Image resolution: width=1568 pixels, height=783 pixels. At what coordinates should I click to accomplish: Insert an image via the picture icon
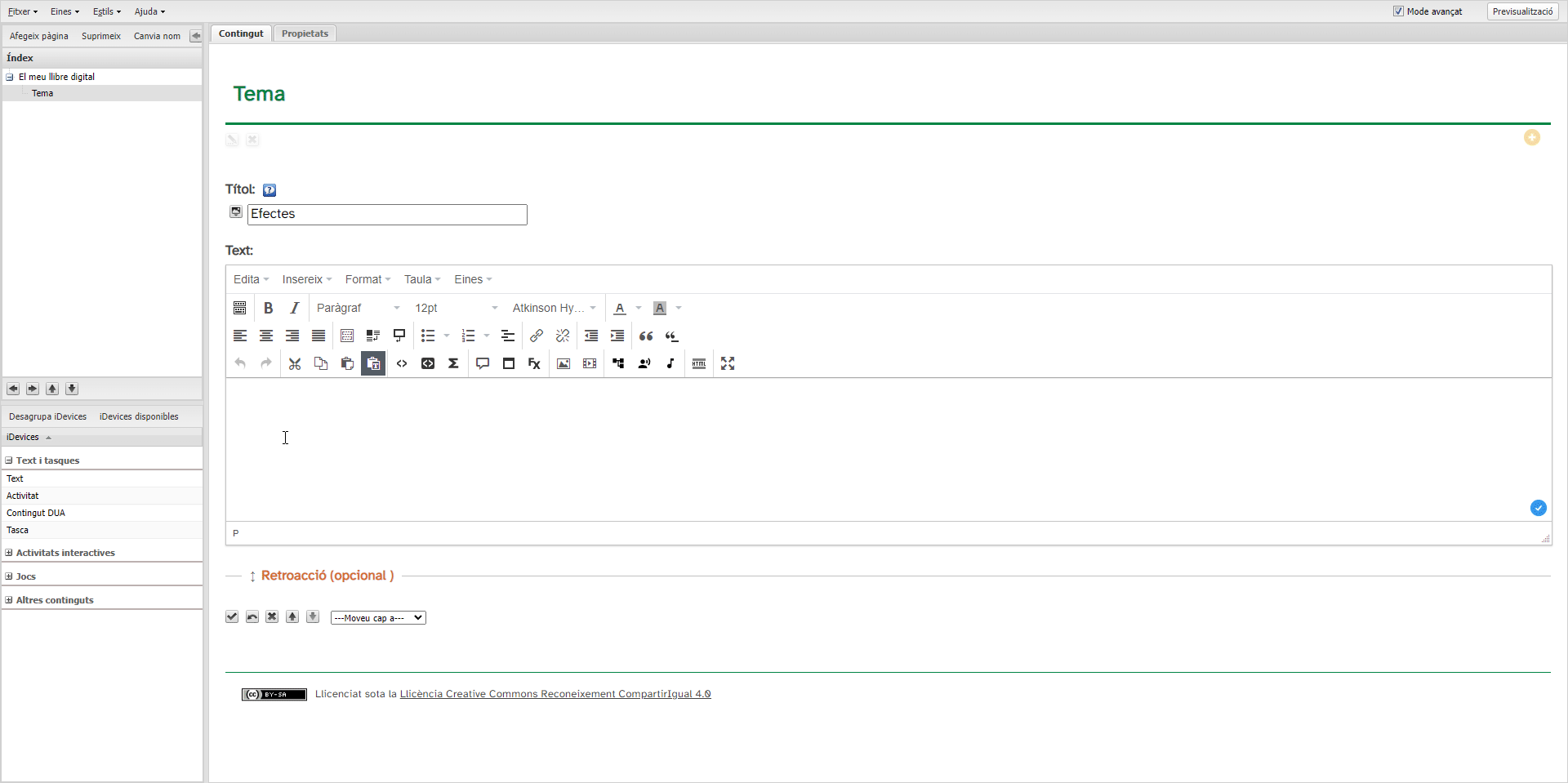[563, 363]
